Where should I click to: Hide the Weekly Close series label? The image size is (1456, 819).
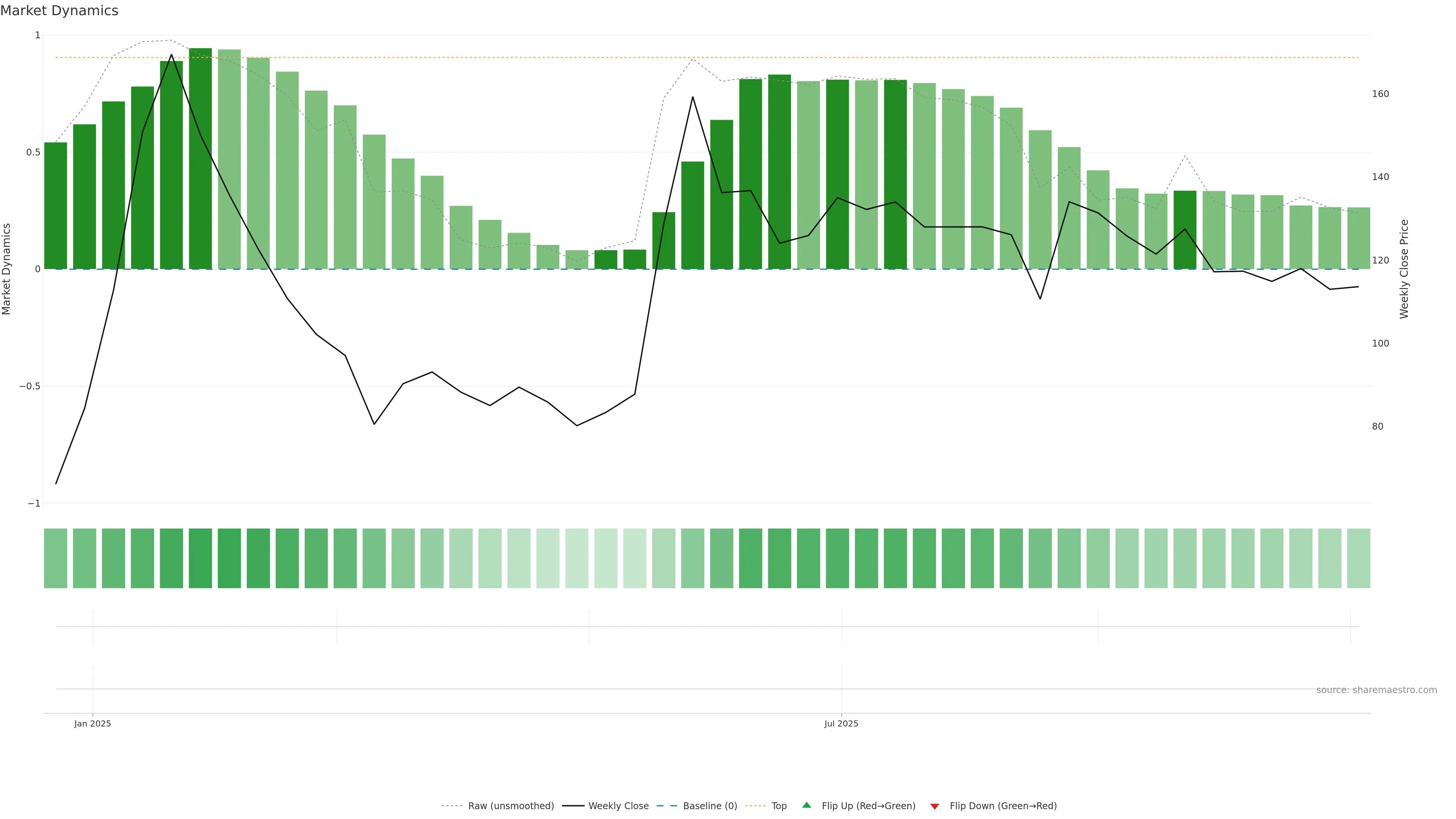tap(618, 806)
